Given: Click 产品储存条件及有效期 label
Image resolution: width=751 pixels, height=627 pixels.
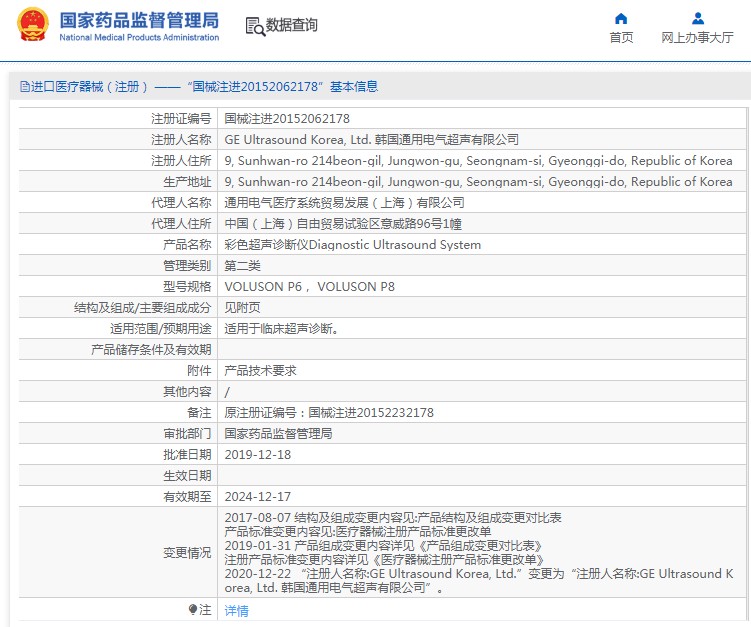Looking at the screenshot, I should pos(151,350).
